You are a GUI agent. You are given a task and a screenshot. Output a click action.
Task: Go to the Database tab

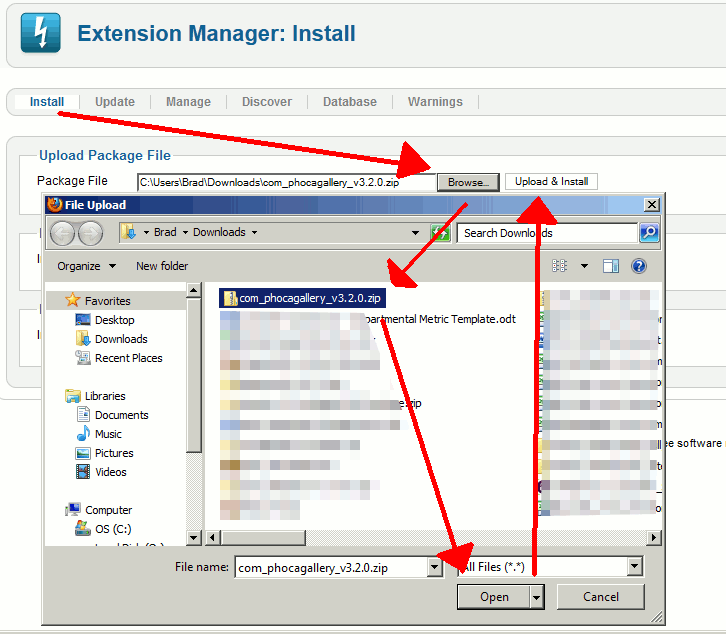coord(350,101)
